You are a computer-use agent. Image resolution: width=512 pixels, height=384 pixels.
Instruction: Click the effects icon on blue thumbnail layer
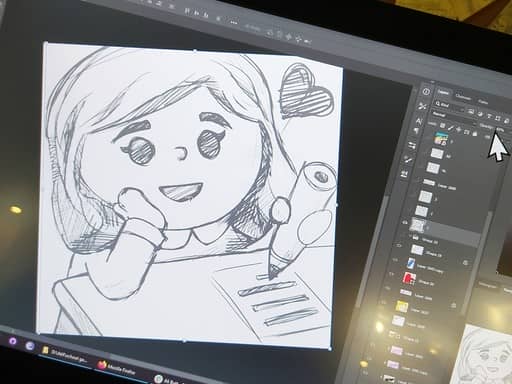coord(465,263)
